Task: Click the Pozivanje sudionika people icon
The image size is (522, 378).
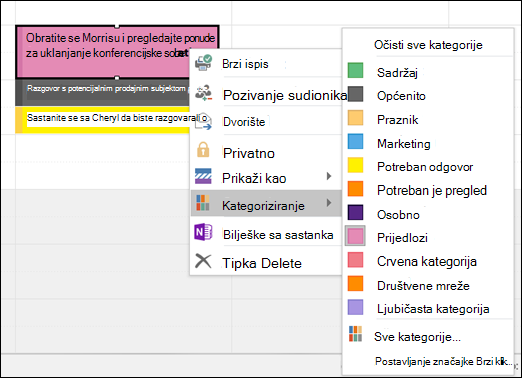Action: 203,93
